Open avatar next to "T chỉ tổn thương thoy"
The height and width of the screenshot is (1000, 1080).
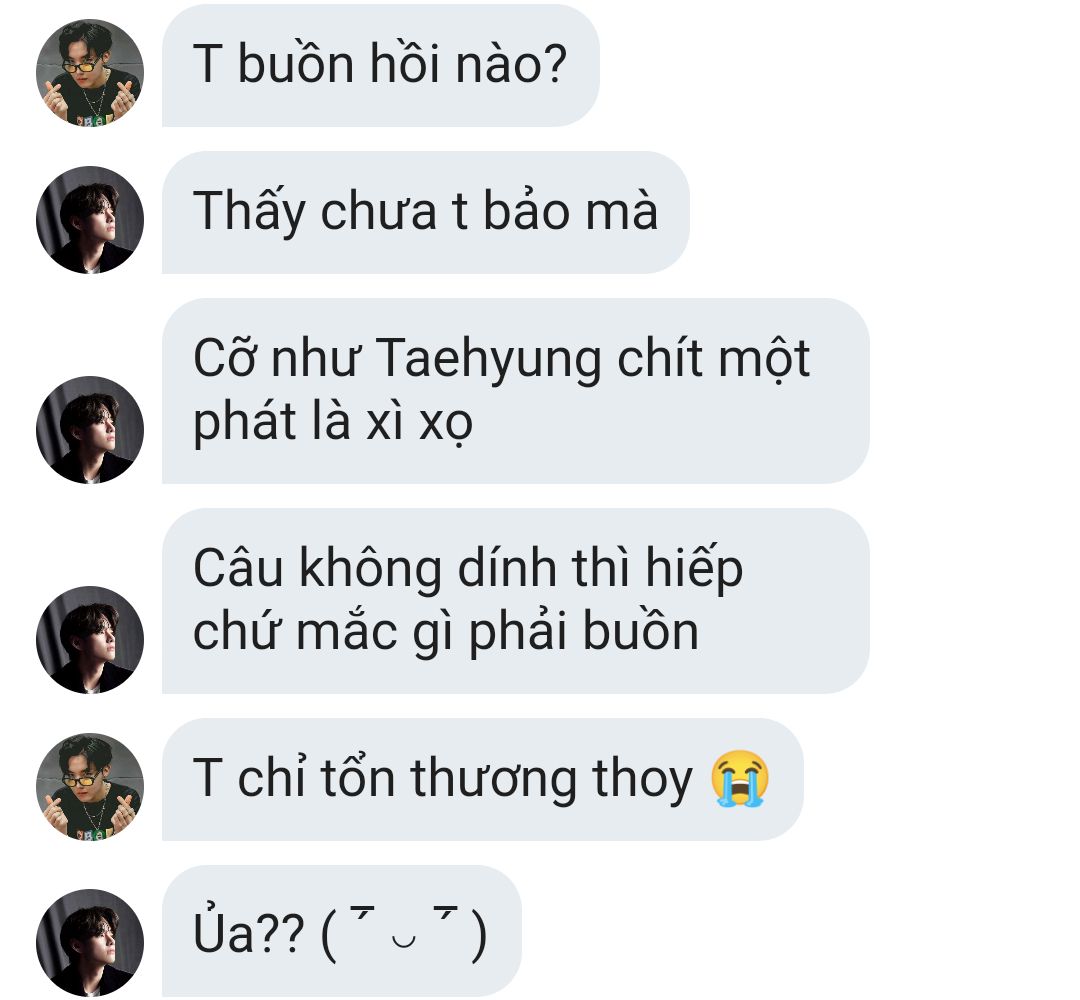pos(90,787)
